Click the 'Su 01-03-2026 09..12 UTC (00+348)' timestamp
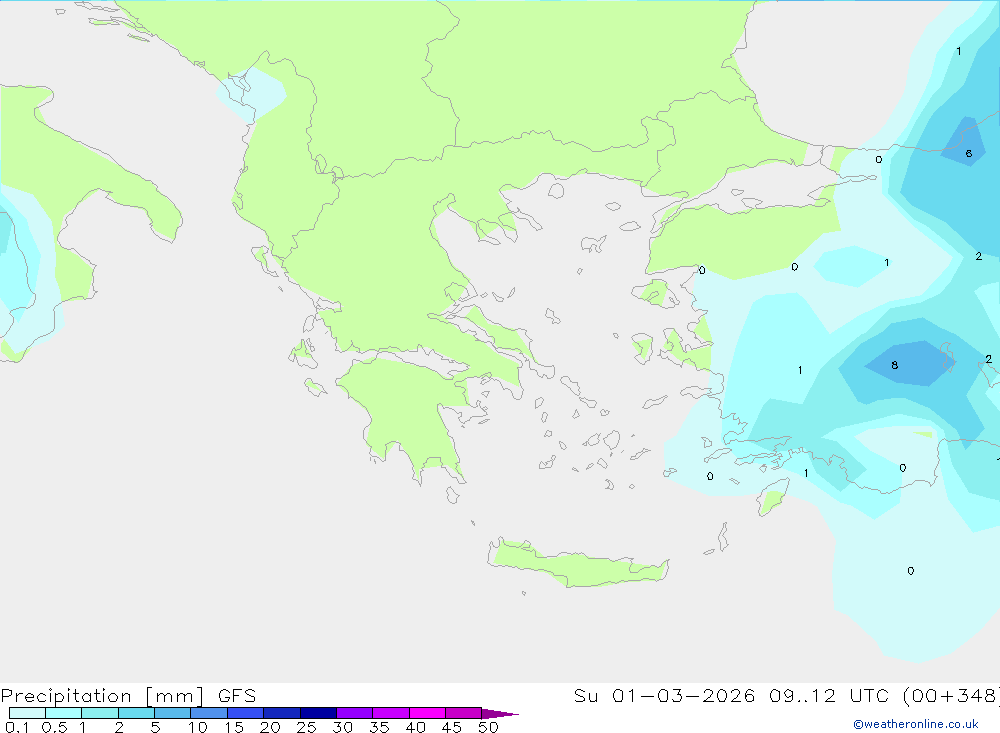The height and width of the screenshot is (733, 1000). tap(786, 696)
